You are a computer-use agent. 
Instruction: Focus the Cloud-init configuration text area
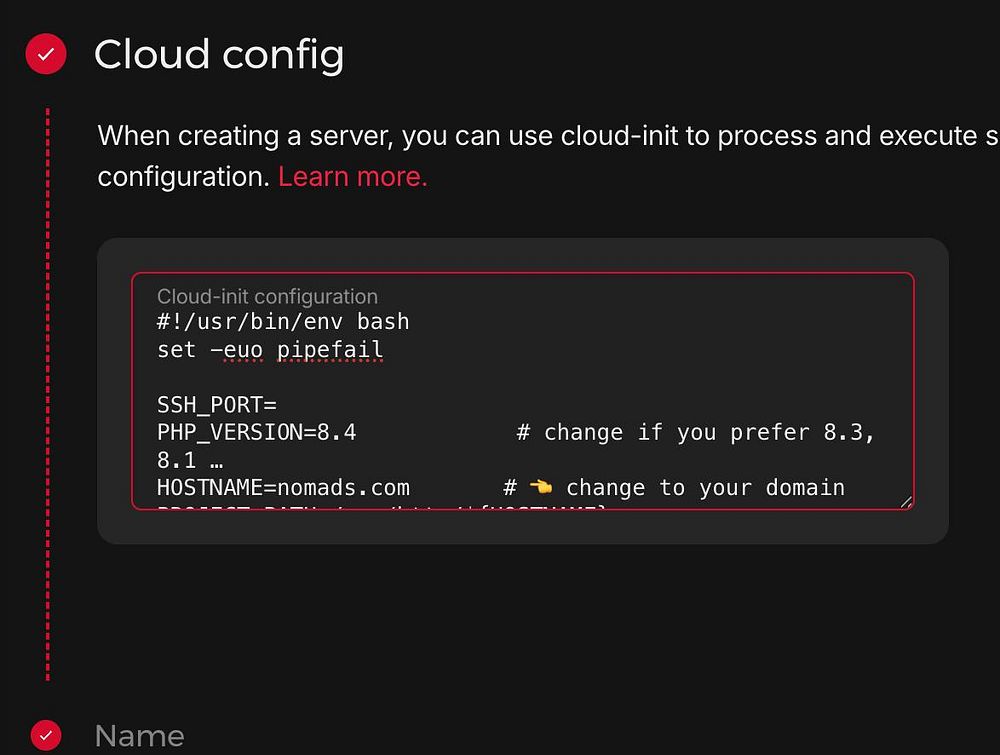pyautogui.click(x=523, y=391)
